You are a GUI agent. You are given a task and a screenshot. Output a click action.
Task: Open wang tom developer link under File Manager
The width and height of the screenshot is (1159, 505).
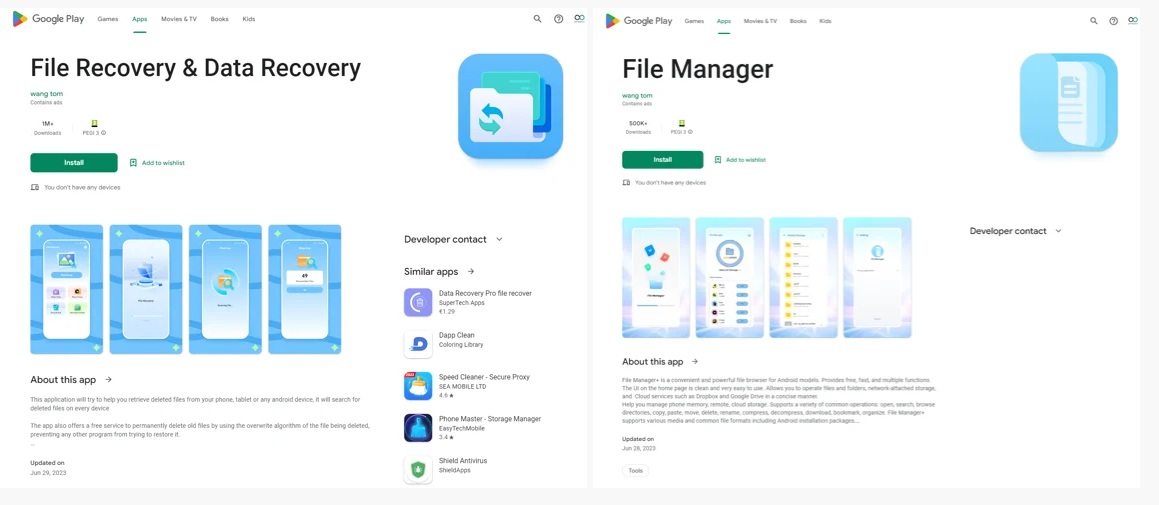[x=637, y=96]
